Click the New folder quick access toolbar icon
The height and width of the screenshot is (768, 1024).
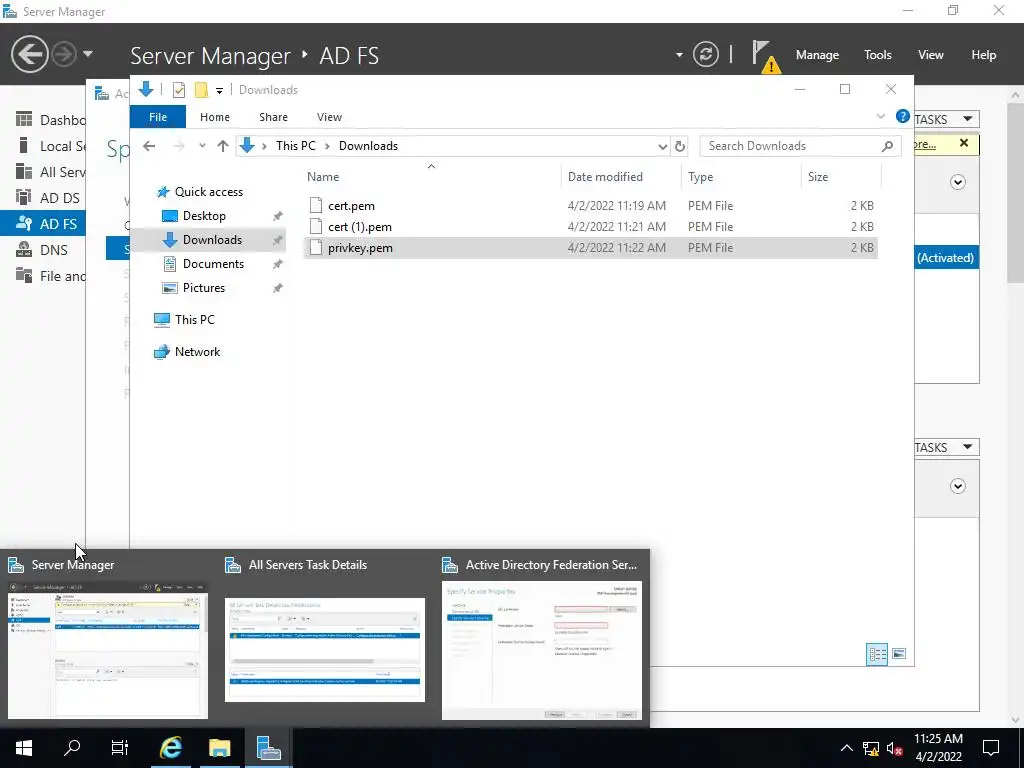[201, 90]
